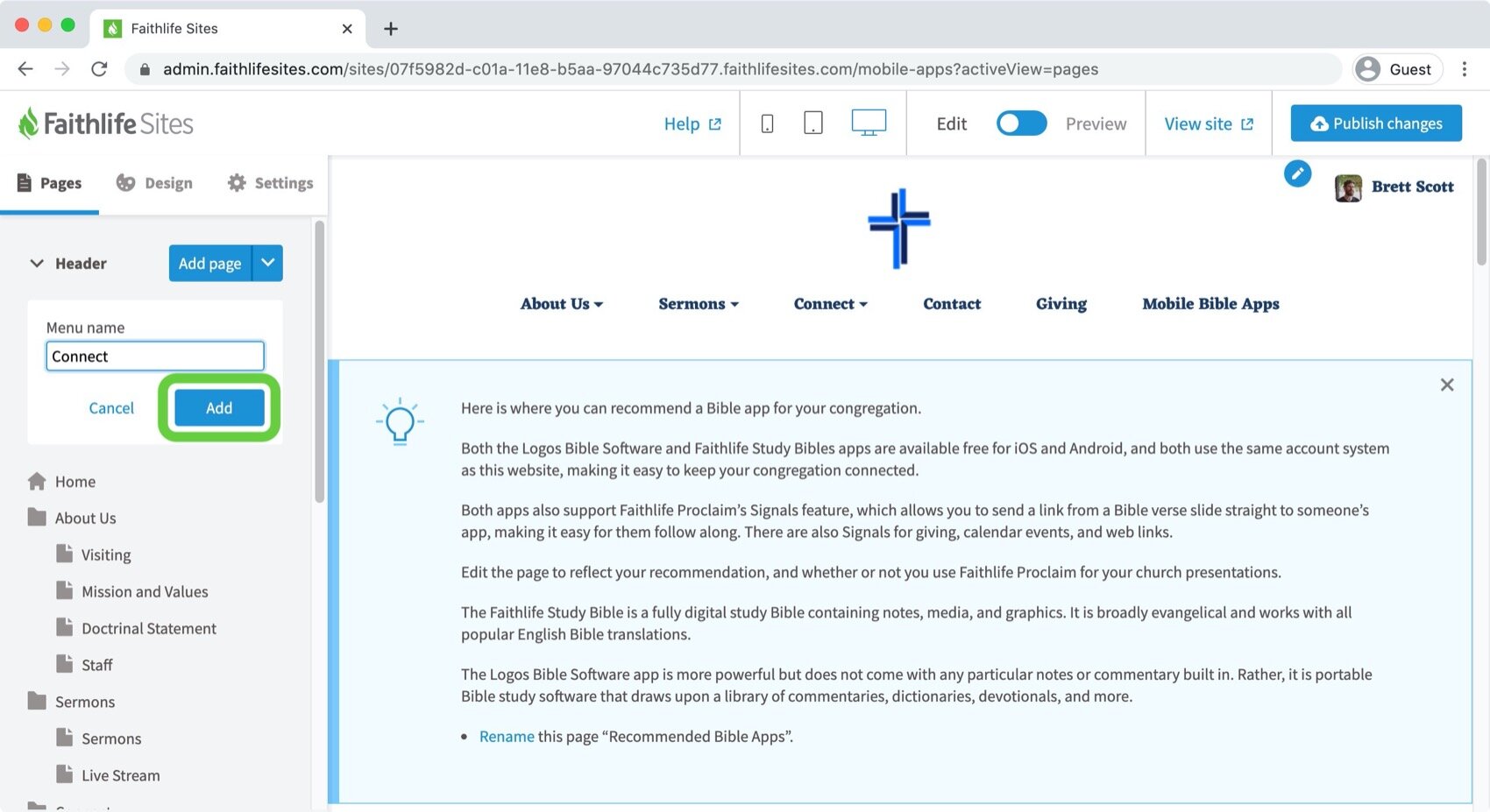Click the Cancel link
The image size is (1490, 812).
click(x=111, y=408)
